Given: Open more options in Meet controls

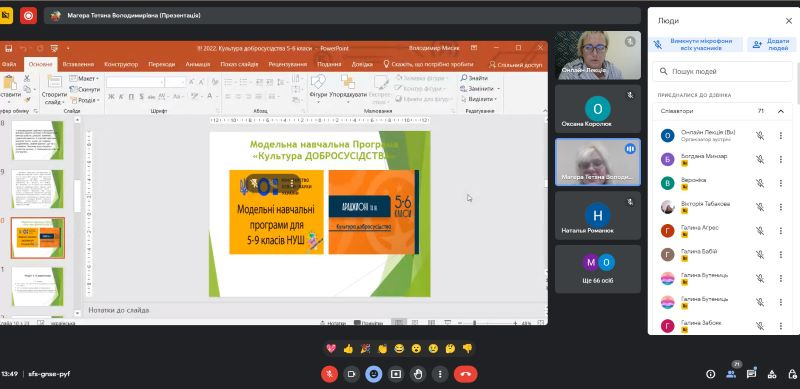Looking at the screenshot, I should 440,374.
